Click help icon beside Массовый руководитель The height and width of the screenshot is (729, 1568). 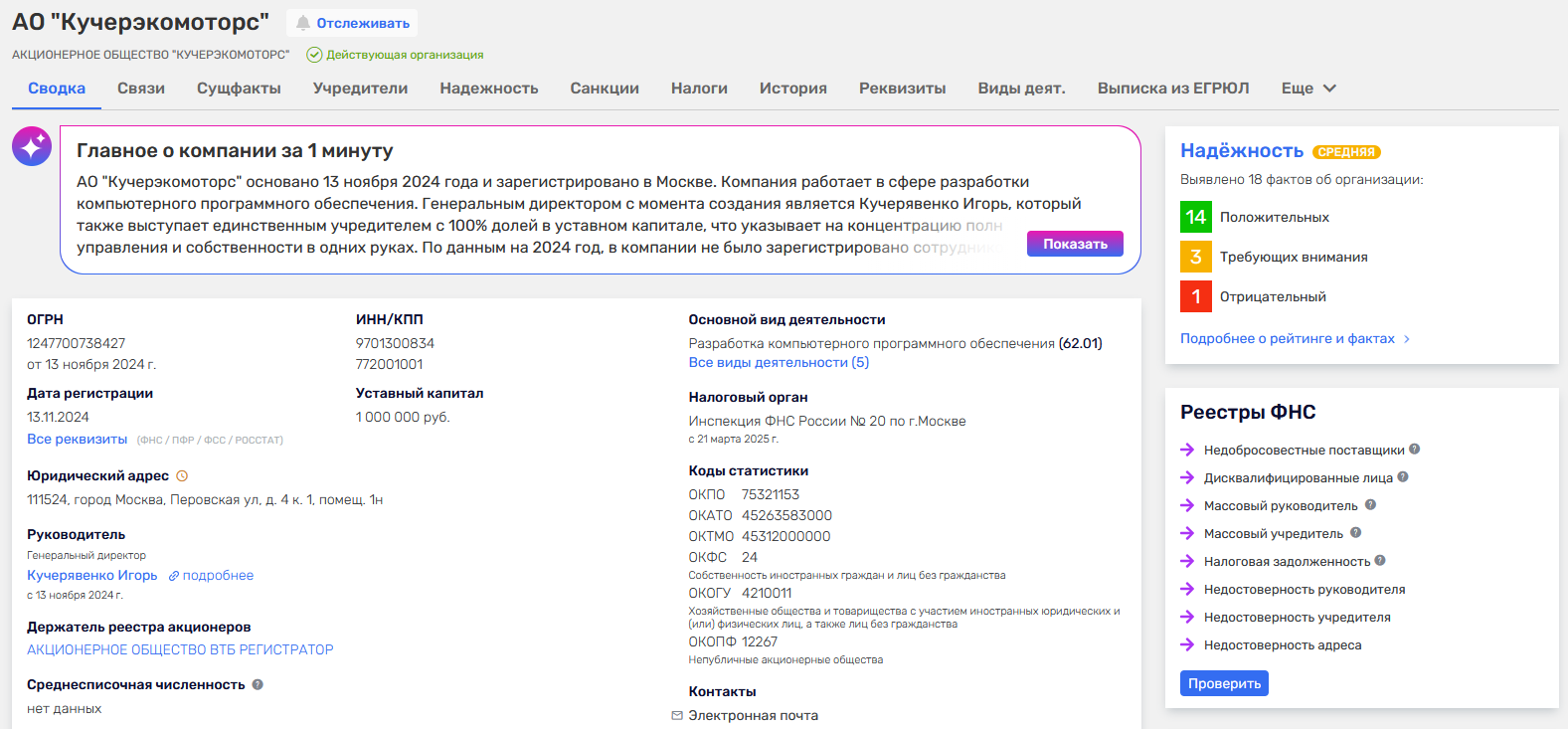[x=1370, y=505]
